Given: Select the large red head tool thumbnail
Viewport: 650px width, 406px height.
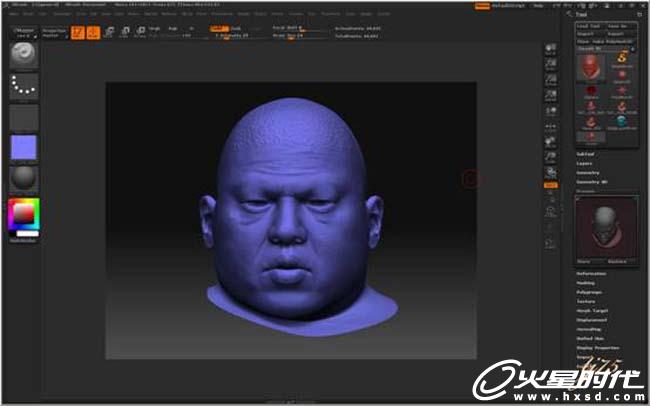Looking at the screenshot, I should [x=591, y=66].
